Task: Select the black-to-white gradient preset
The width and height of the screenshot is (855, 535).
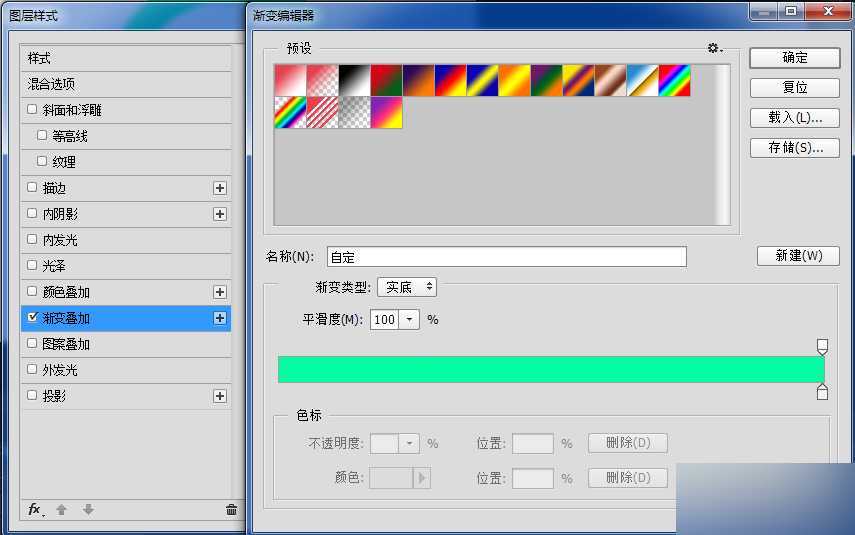Action: point(354,81)
